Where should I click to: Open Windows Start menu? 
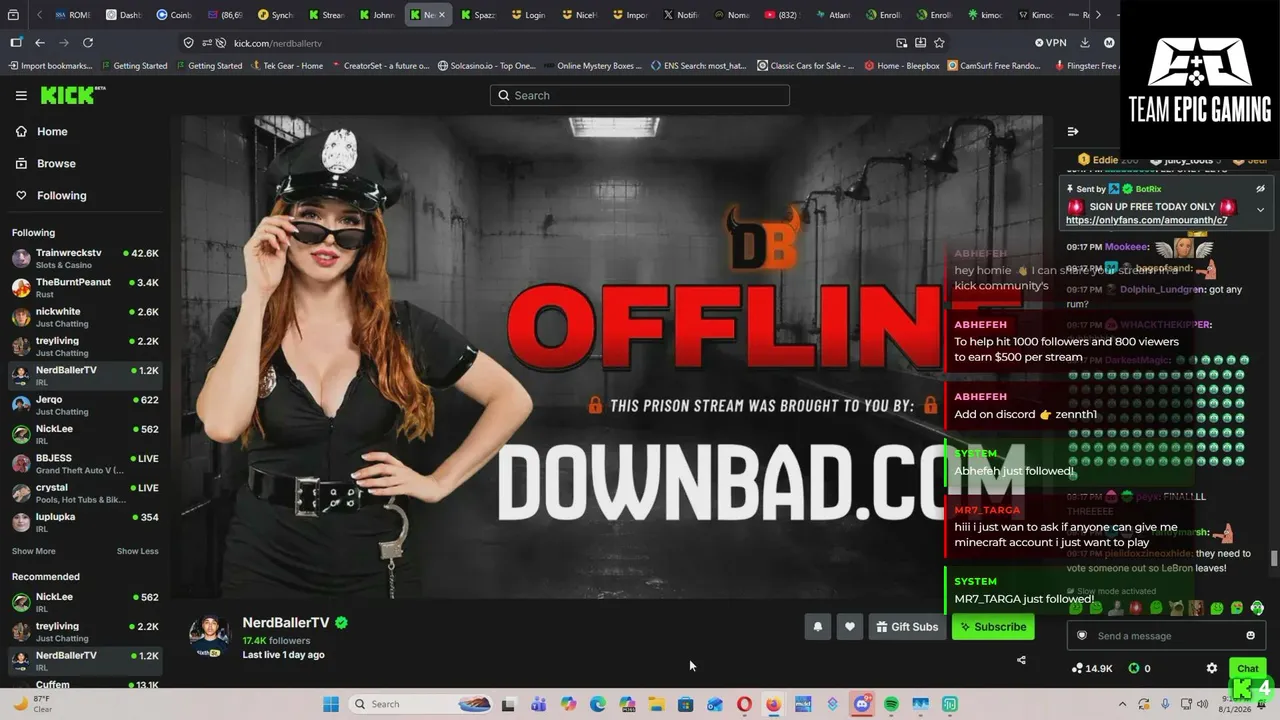[331, 704]
